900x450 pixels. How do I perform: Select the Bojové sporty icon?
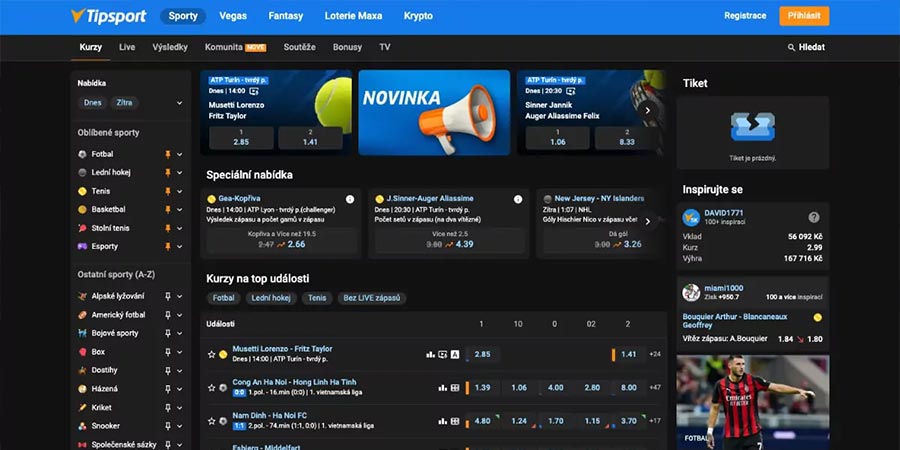click(83, 333)
